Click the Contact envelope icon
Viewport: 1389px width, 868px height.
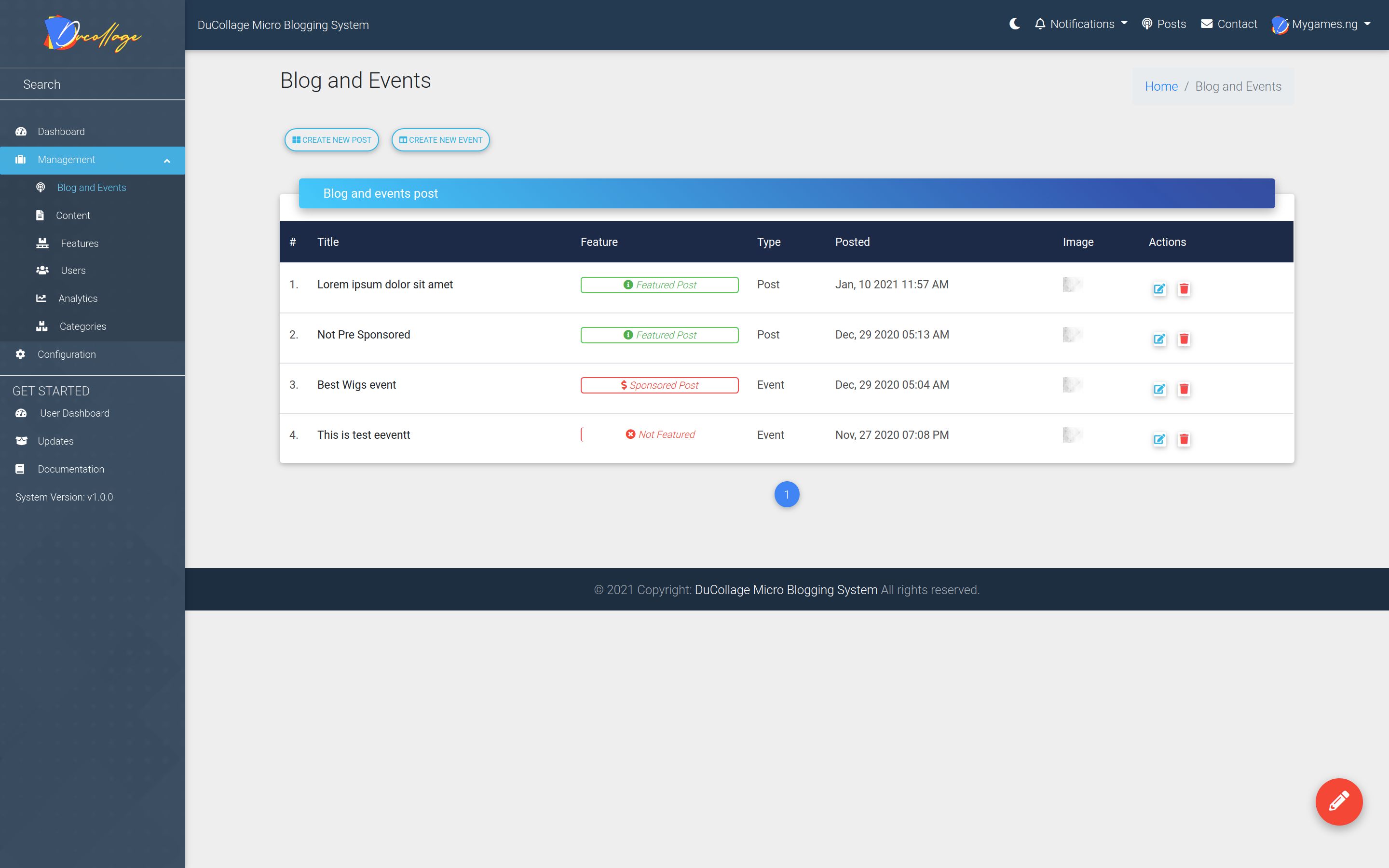[x=1207, y=24]
